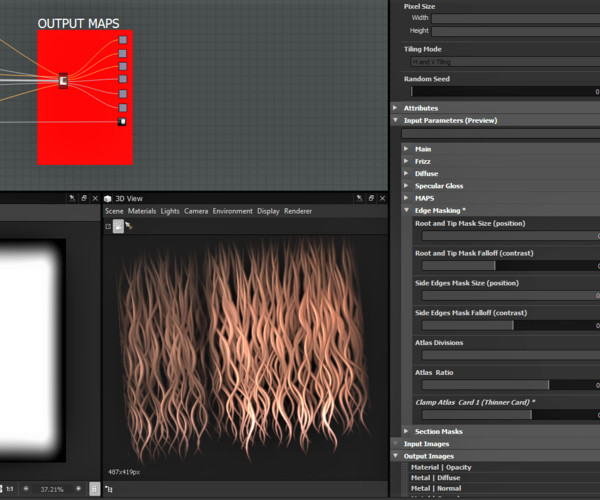This screenshot has width=600, height=500.
Task: Open the Scene menu in 3D View
Action: [114, 211]
